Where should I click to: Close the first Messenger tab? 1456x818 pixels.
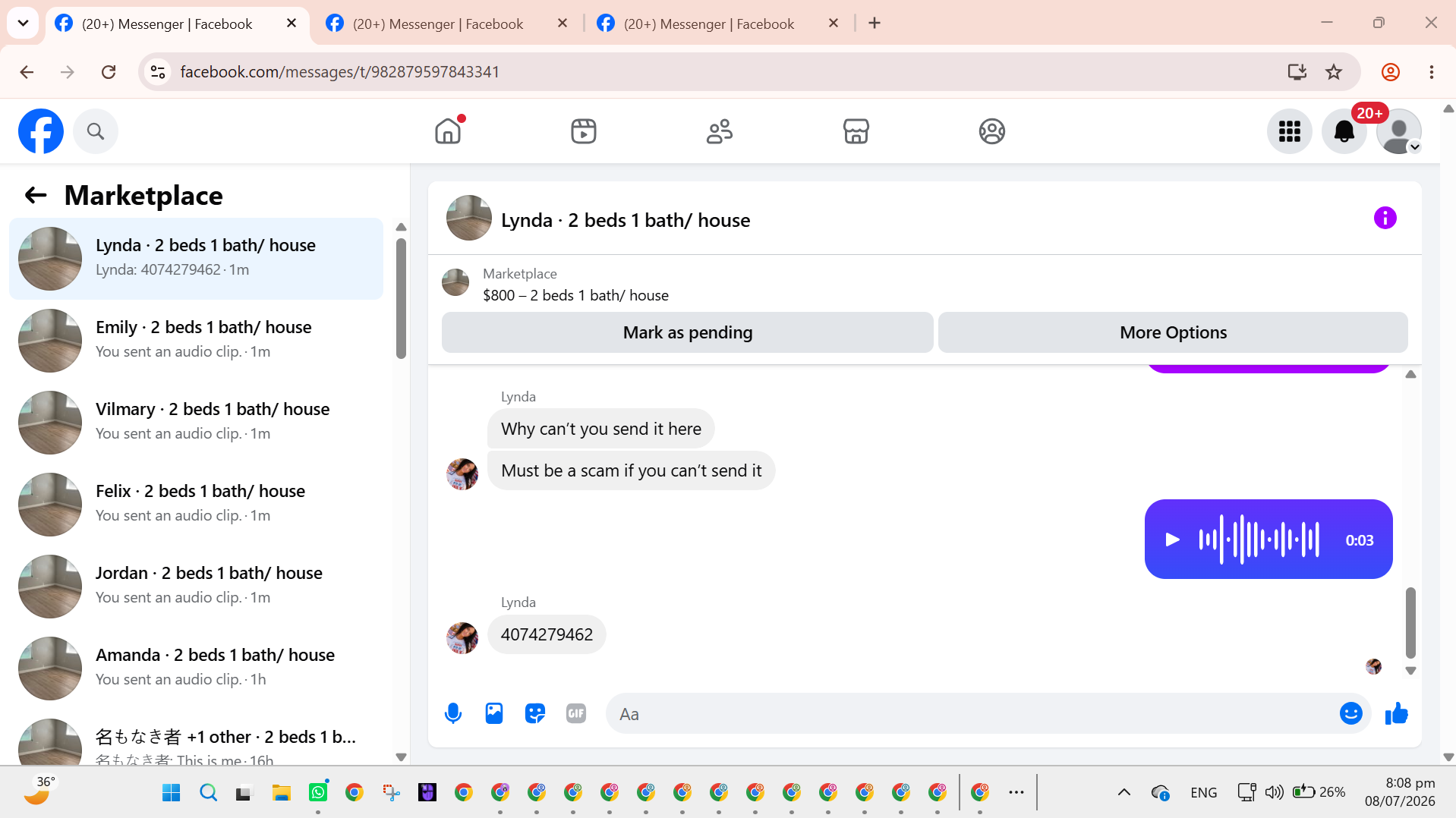point(292,24)
